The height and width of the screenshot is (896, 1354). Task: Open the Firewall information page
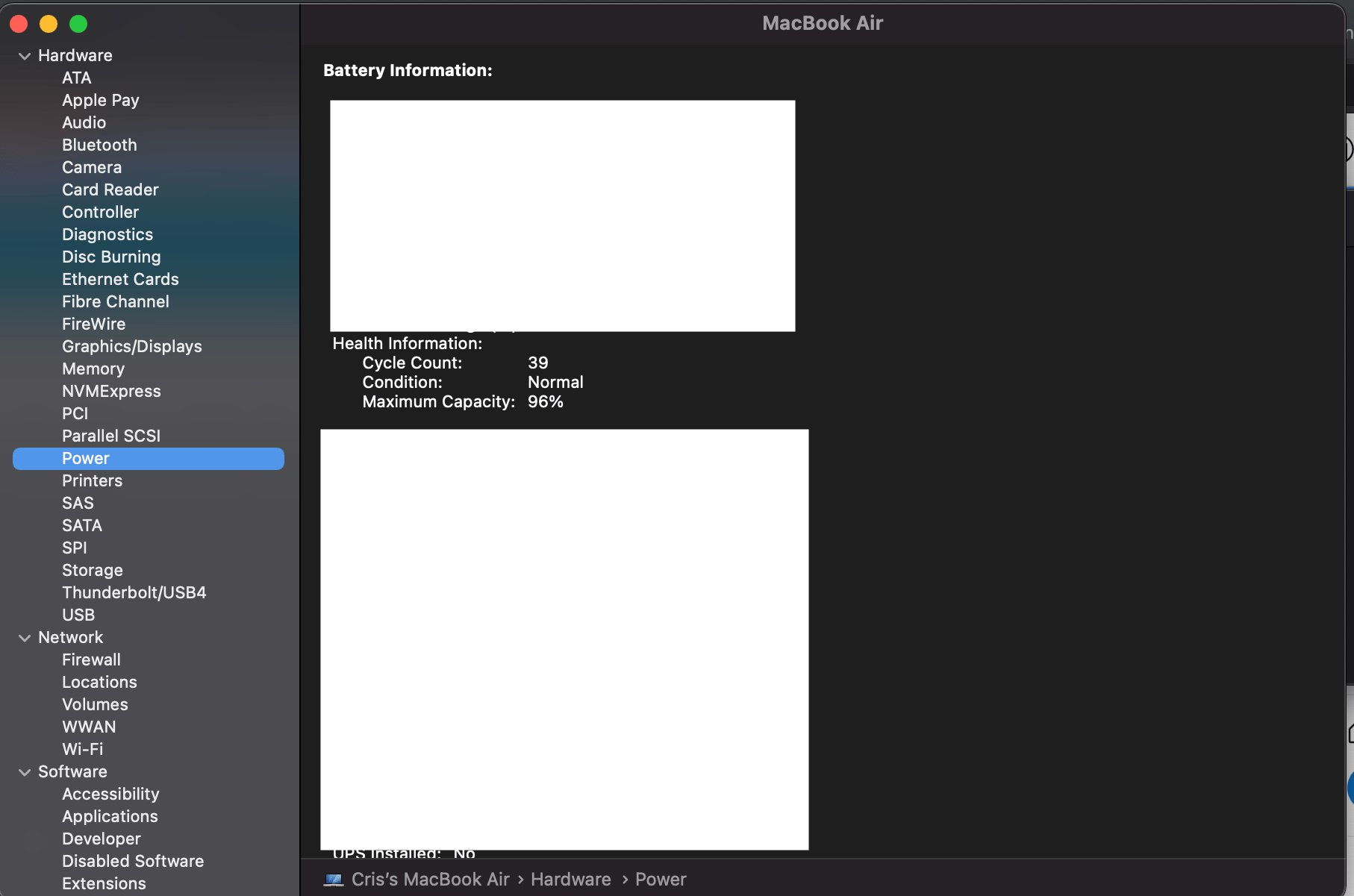[x=91, y=660]
